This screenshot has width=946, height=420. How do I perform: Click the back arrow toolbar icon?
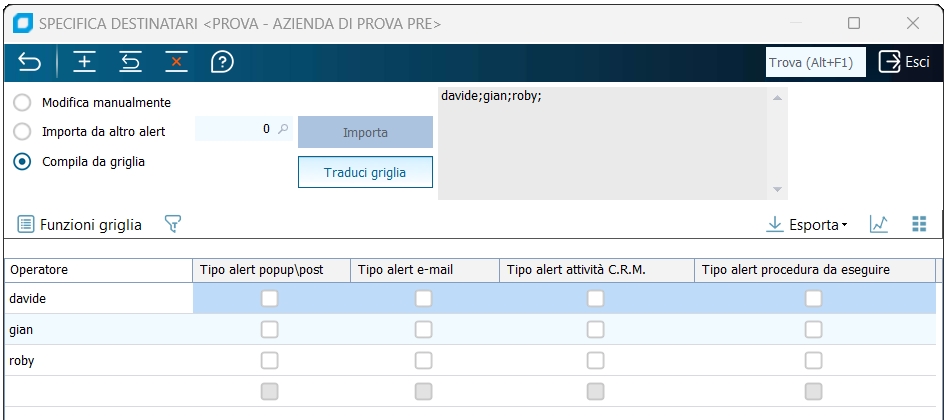coord(30,62)
